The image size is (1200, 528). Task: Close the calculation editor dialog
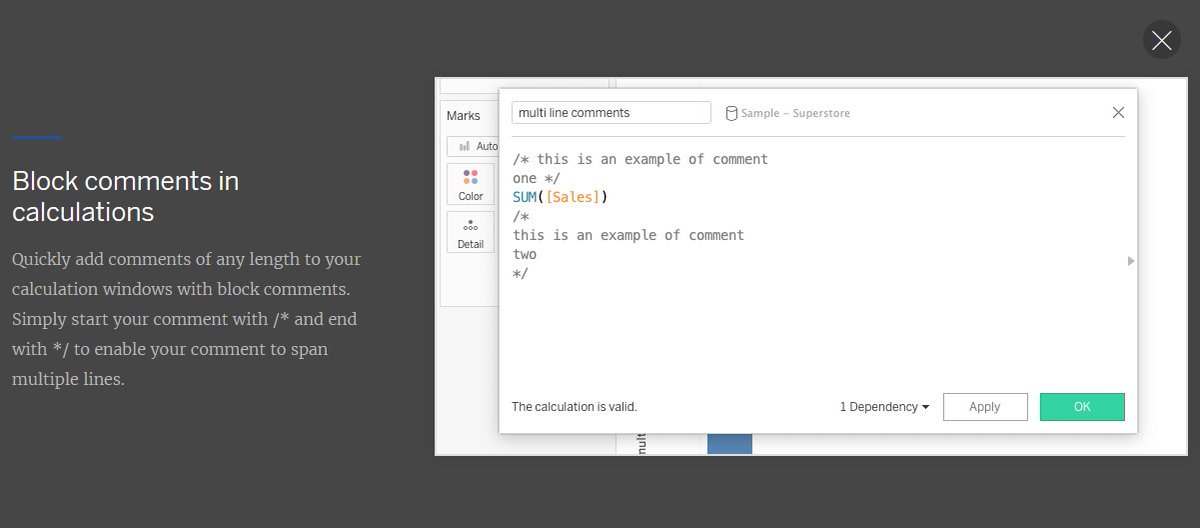click(1118, 113)
